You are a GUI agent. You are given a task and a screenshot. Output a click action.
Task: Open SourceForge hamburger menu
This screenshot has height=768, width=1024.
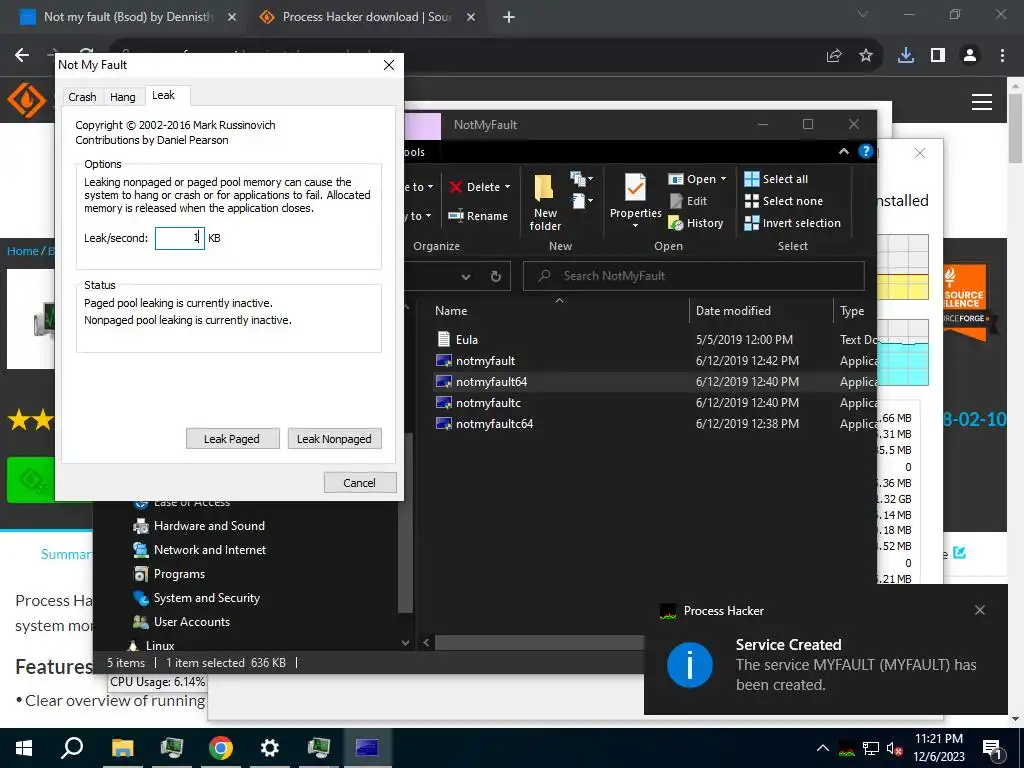tap(982, 102)
